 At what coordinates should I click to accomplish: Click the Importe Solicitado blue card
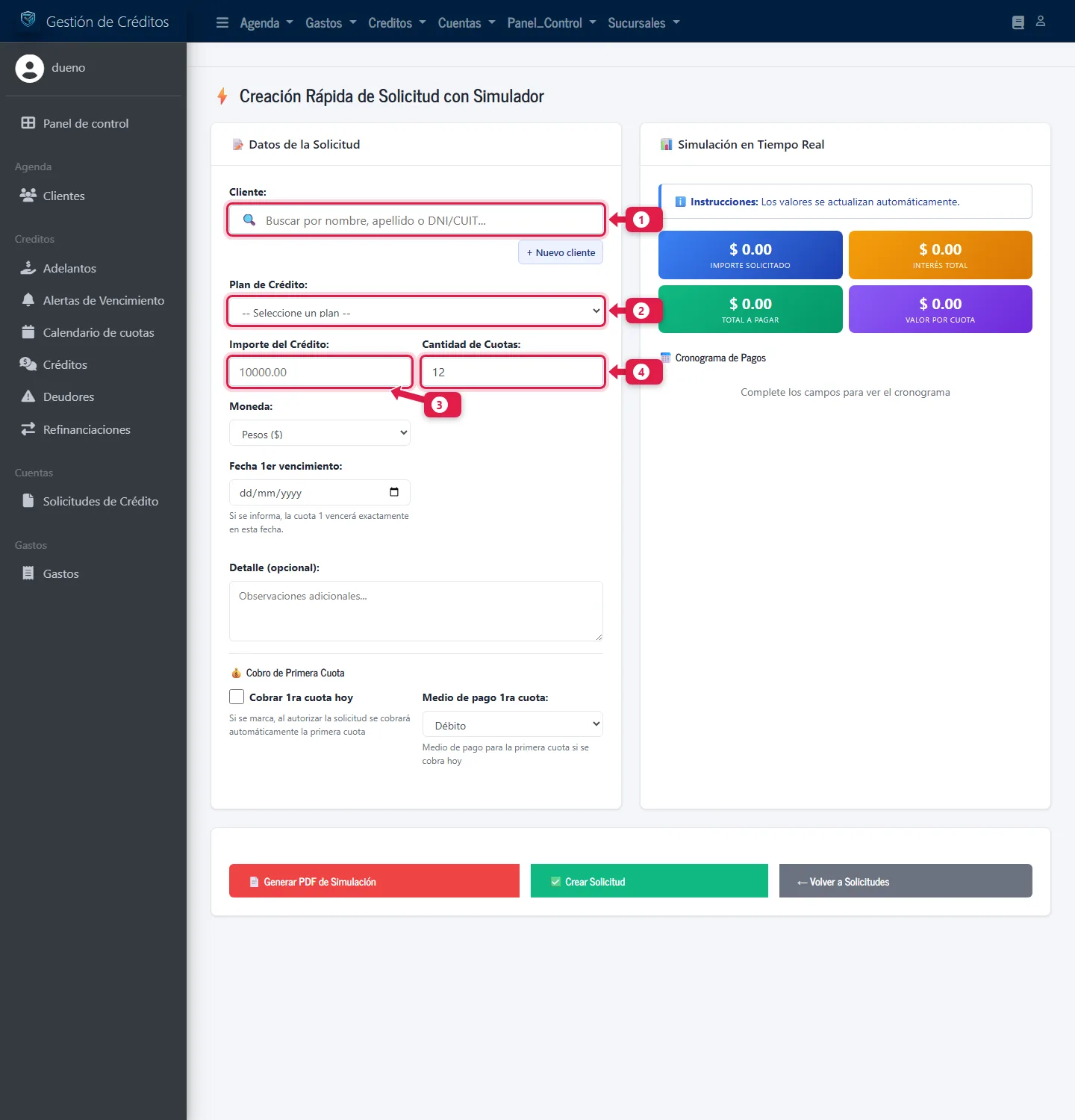[x=750, y=255]
